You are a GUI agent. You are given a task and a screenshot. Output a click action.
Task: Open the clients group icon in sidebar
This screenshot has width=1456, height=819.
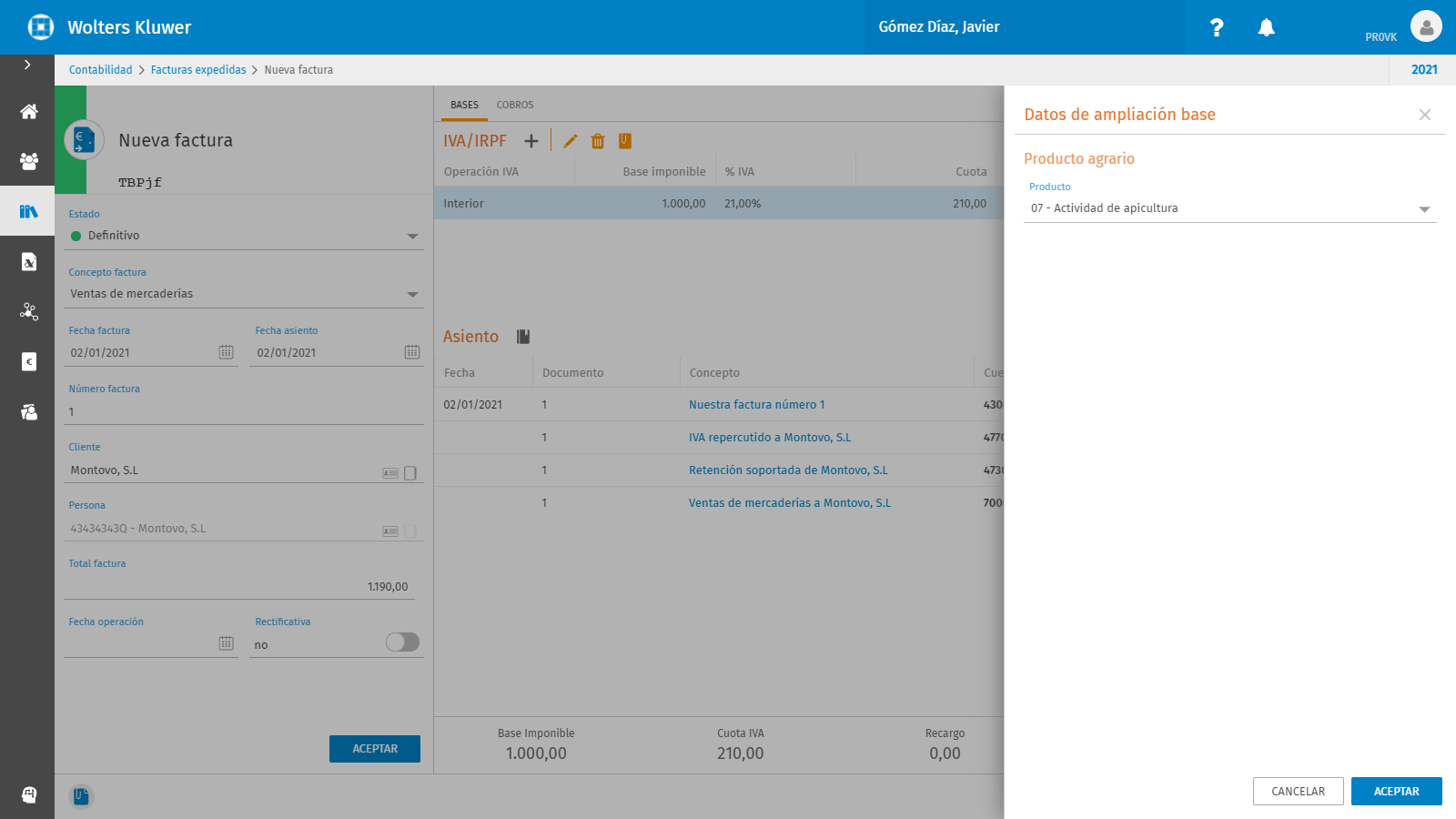[28, 161]
